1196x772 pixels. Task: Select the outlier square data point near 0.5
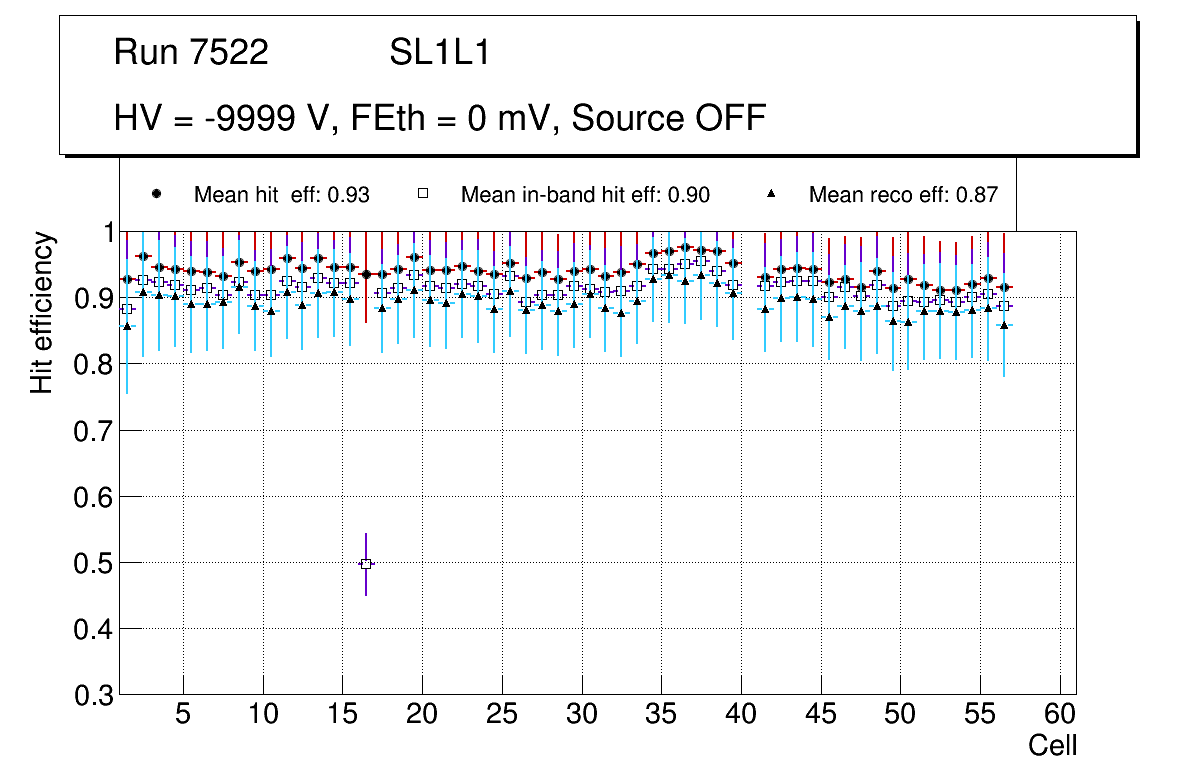[x=366, y=564]
